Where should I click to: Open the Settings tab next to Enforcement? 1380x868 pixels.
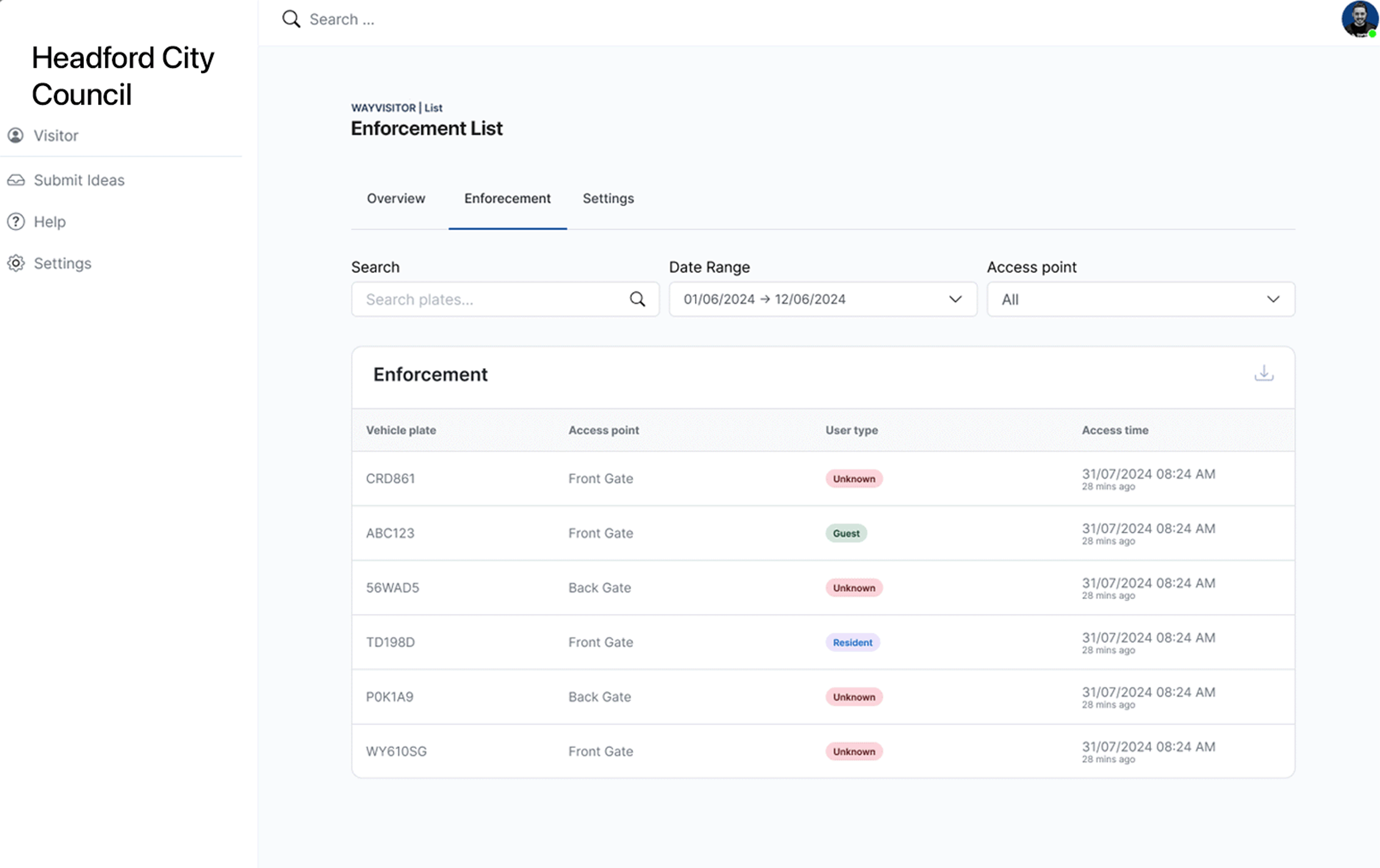pyautogui.click(x=608, y=199)
